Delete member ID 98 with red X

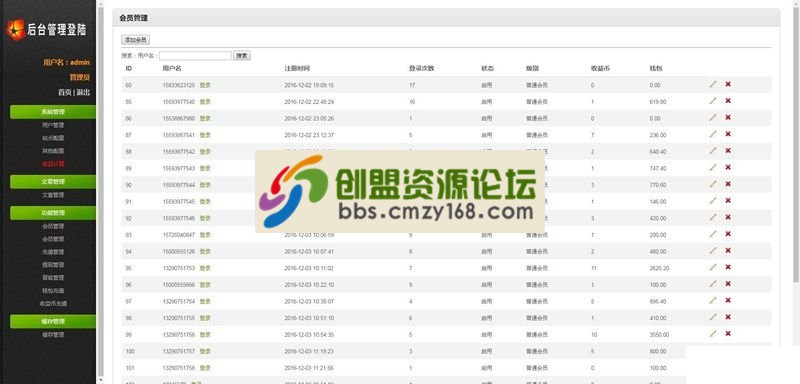pyautogui.click(x=728, y=317)
